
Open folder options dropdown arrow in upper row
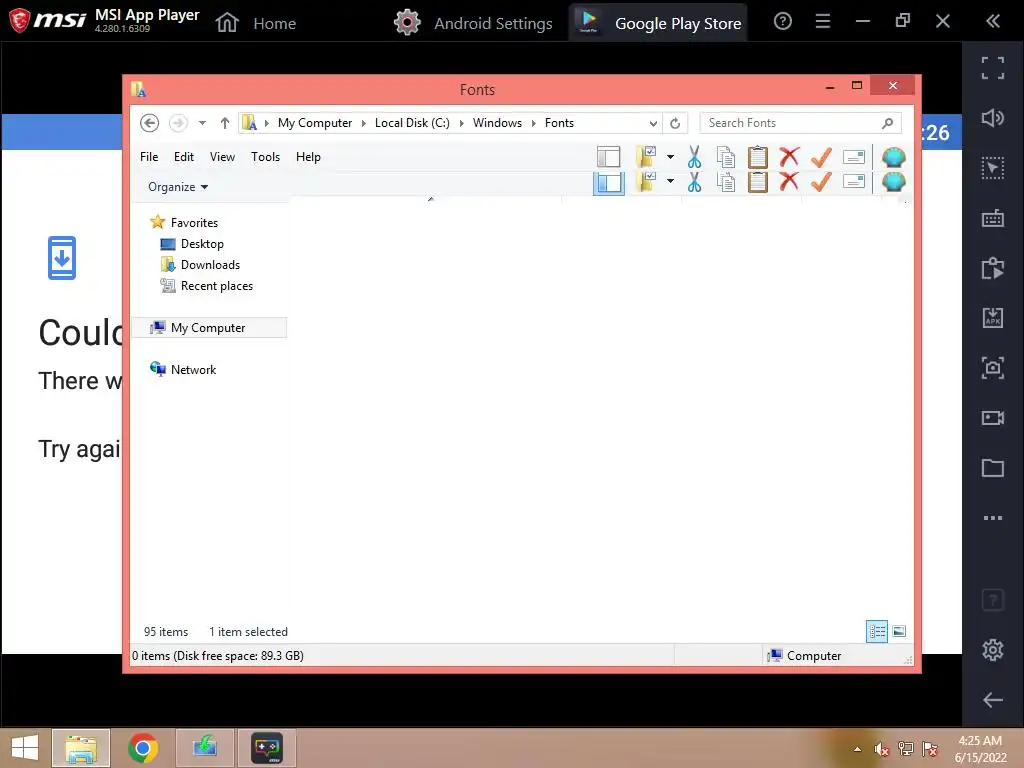coord(670,157)
